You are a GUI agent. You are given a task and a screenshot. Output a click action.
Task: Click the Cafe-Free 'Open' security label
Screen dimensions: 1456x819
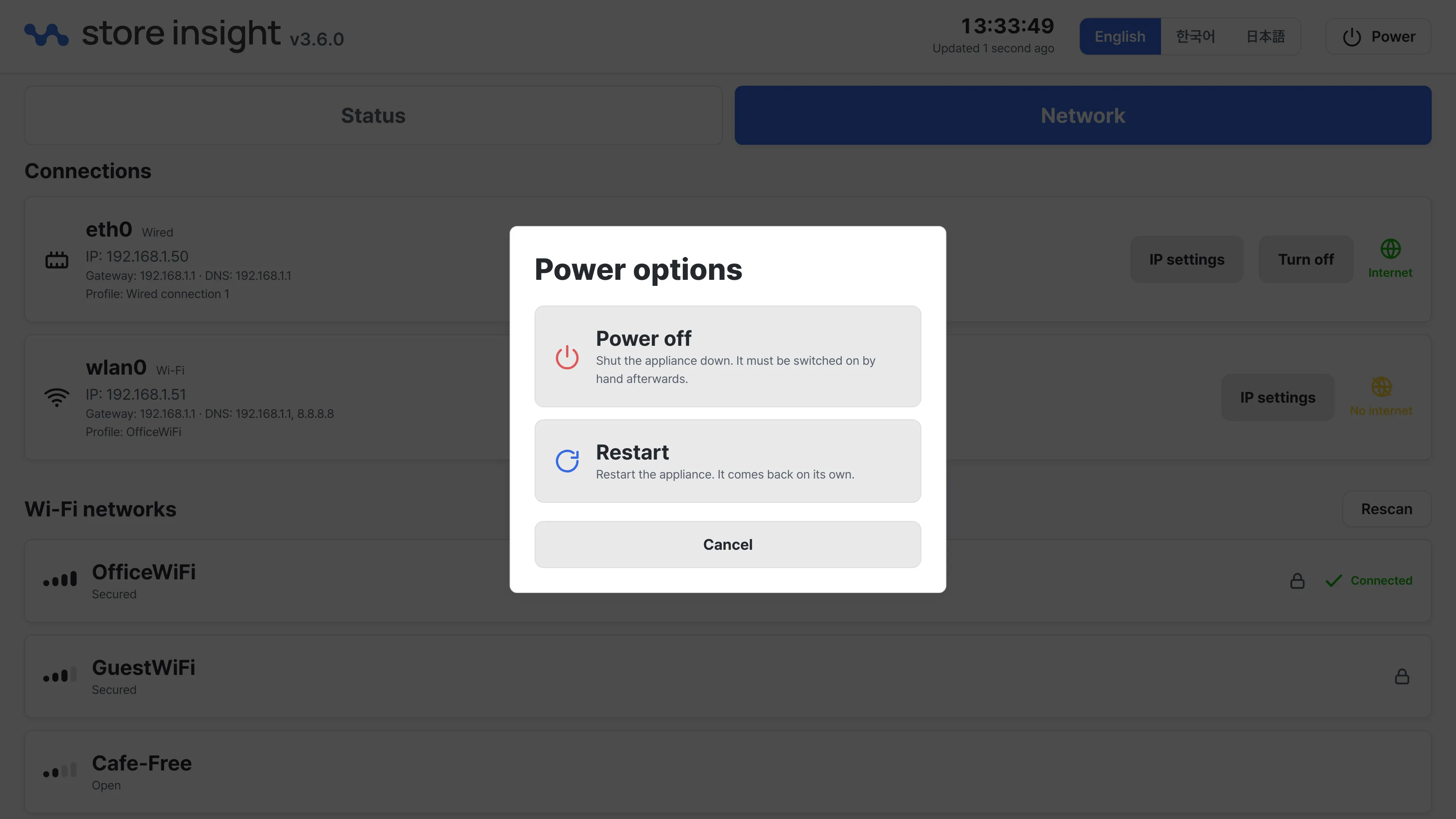point(106,786)
